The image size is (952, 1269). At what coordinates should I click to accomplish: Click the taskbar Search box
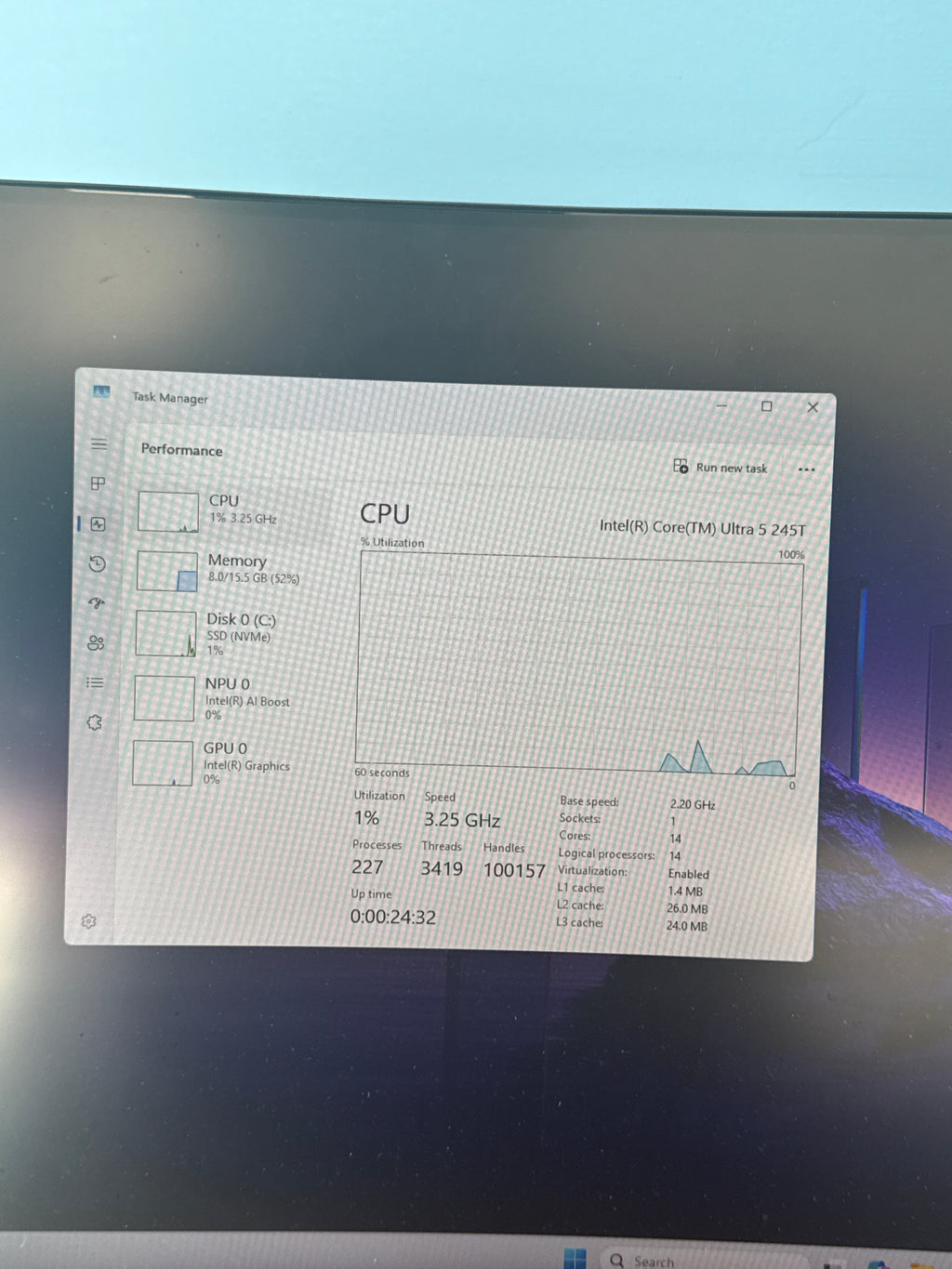click(x=707, y=1261)
